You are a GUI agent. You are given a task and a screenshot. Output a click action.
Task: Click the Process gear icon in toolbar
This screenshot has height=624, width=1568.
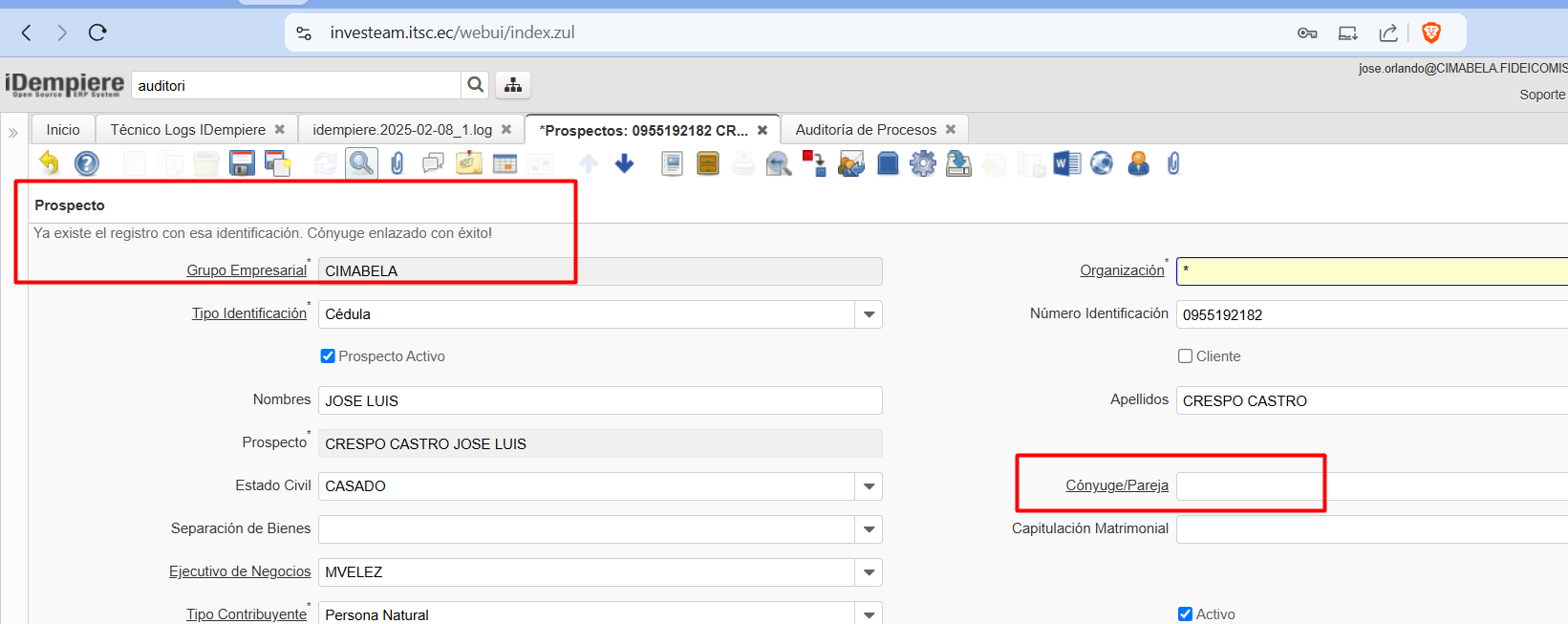923,163
